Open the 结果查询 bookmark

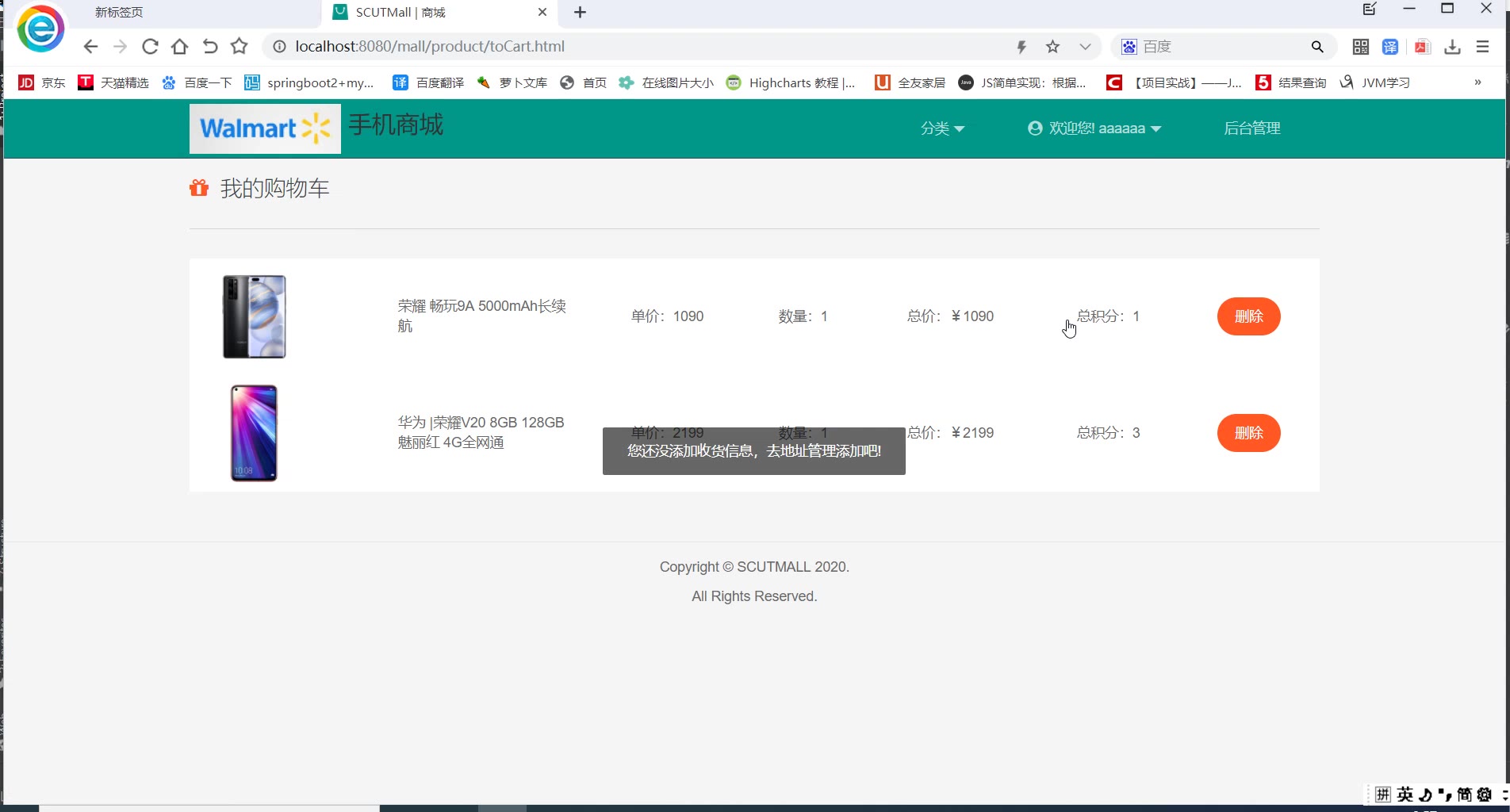pyautogui.click(x=1291, y=82)
